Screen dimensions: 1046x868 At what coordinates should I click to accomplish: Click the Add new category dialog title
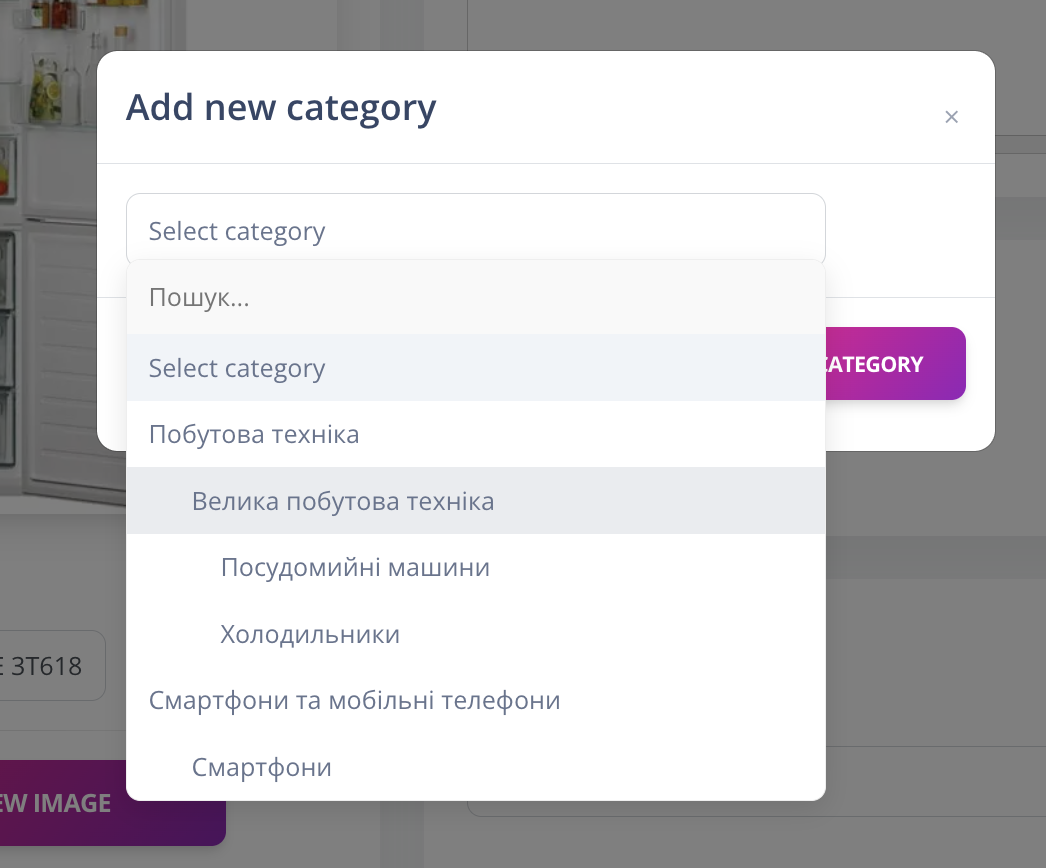click(281, 107)
